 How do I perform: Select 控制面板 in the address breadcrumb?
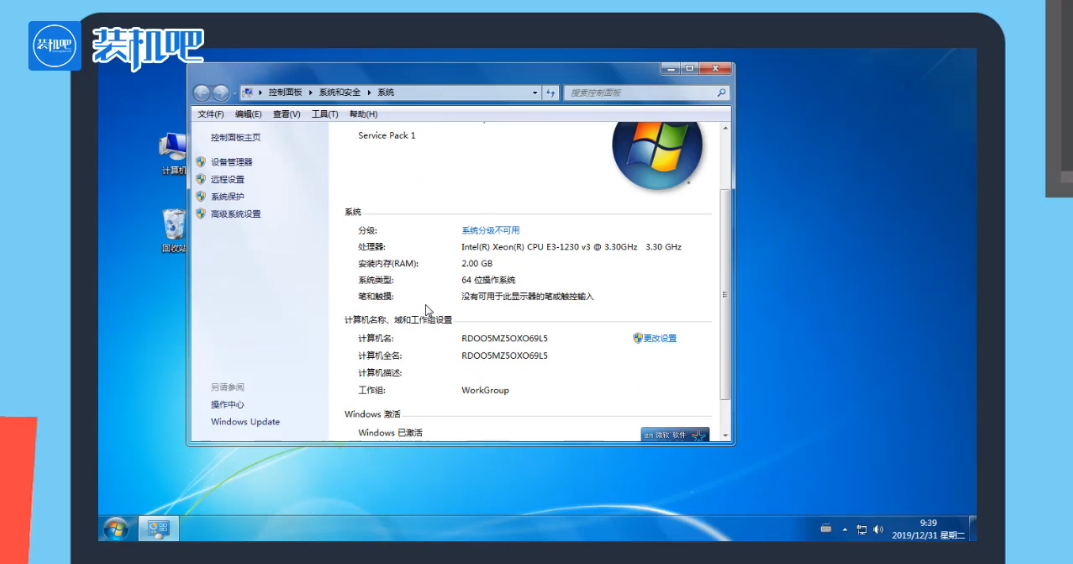tap(285, 92)
